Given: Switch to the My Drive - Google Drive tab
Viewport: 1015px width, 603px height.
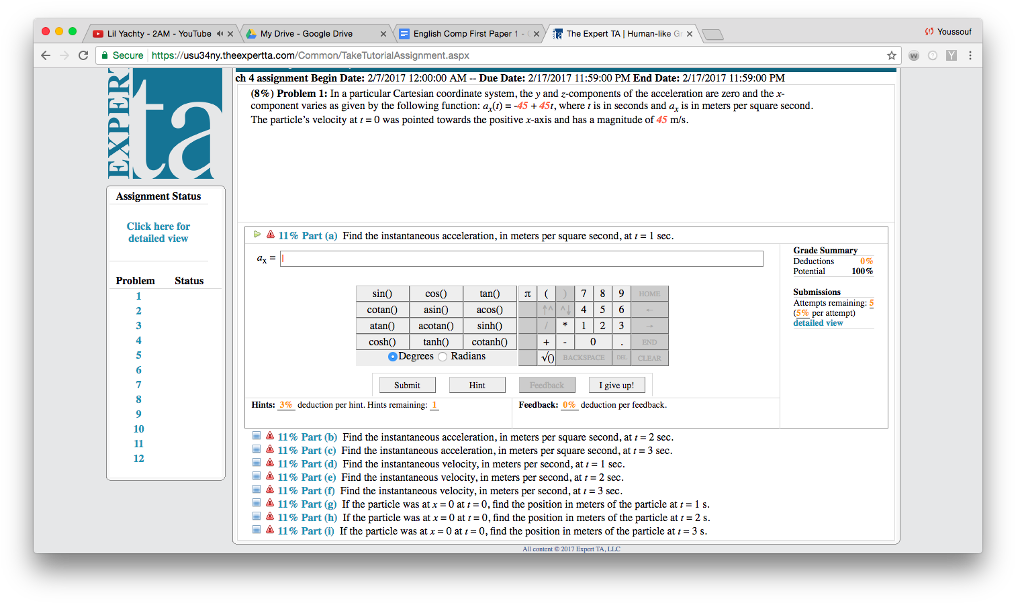Looking at the screenshot, I should click(x=306, y=33).
